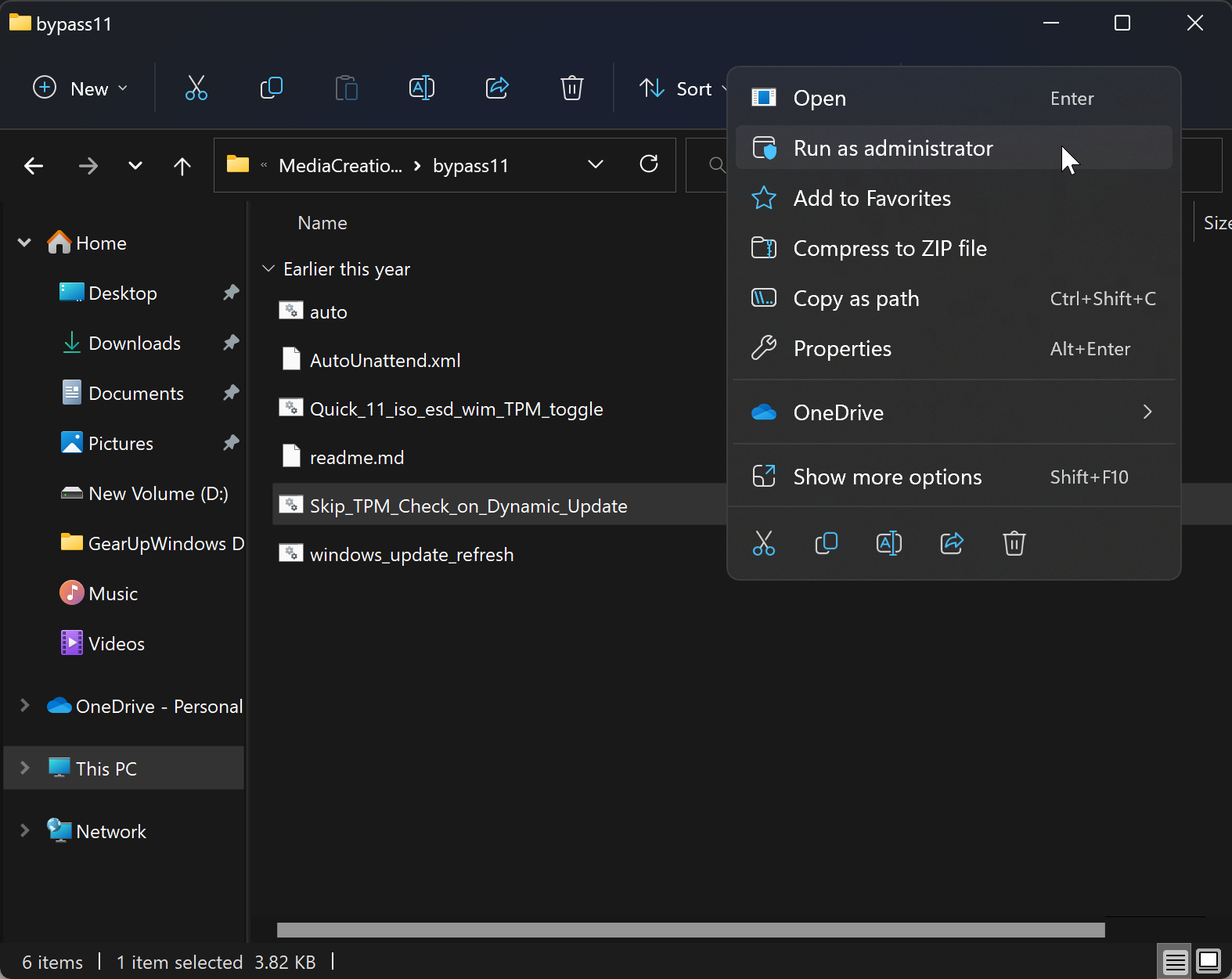Choose Add to Favorites

953,198
